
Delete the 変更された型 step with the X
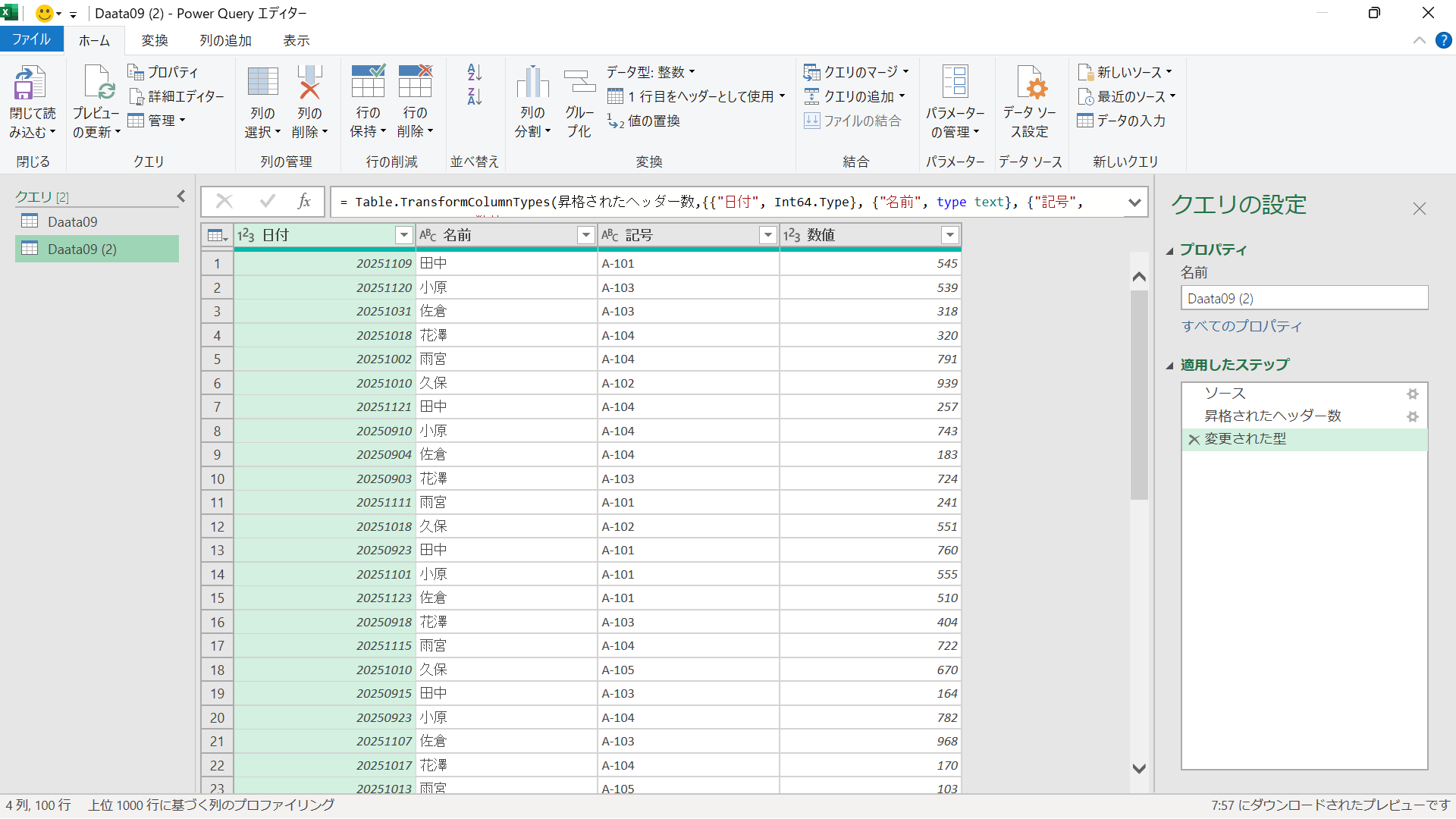tap(1194, 440)
